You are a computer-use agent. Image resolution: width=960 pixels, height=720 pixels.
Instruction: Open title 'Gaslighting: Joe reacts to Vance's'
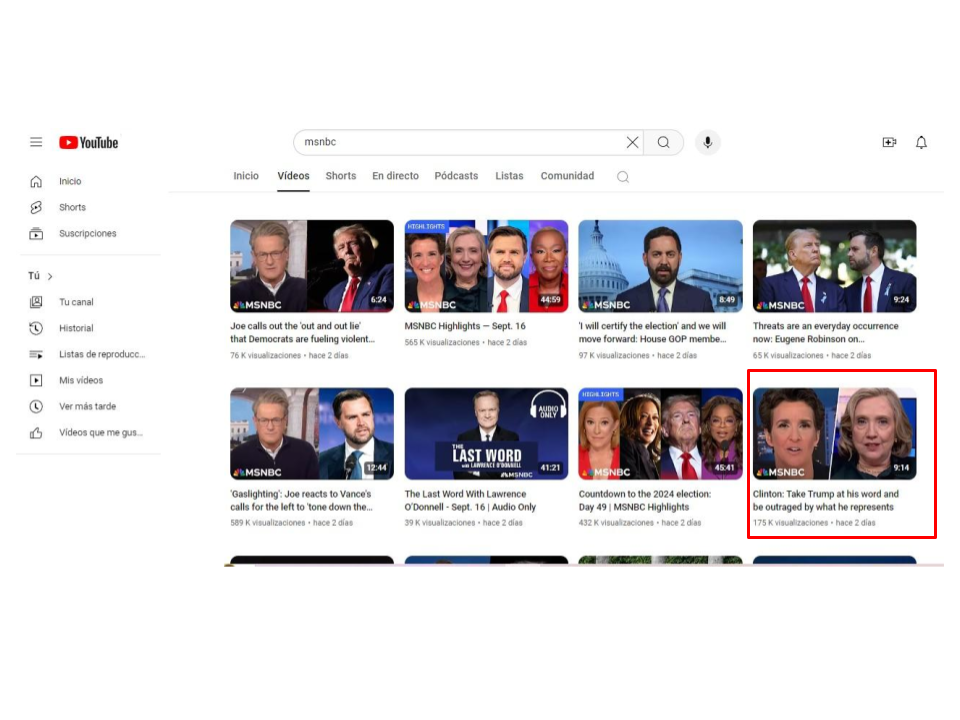[x=302, y=500]
